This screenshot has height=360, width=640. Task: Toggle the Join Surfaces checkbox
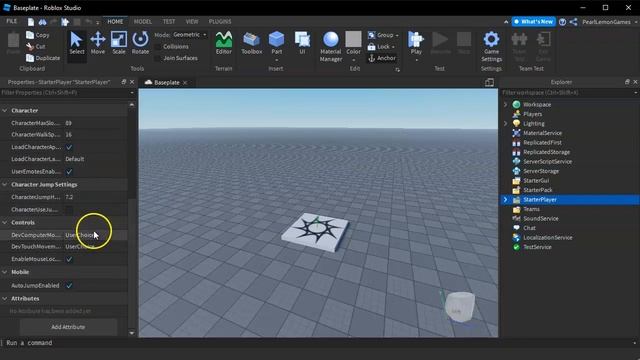158,58
